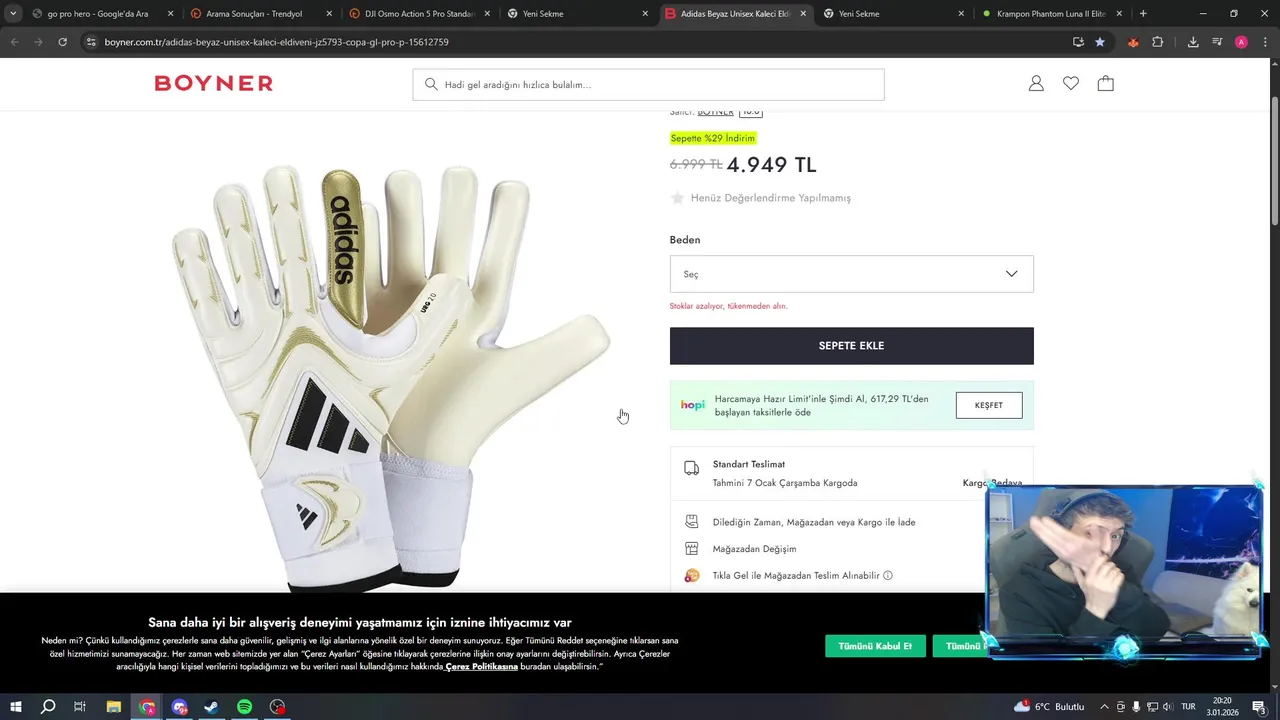Click the product search input field
The height and width of the screenshot is (720, 1280).
(648, 85)
